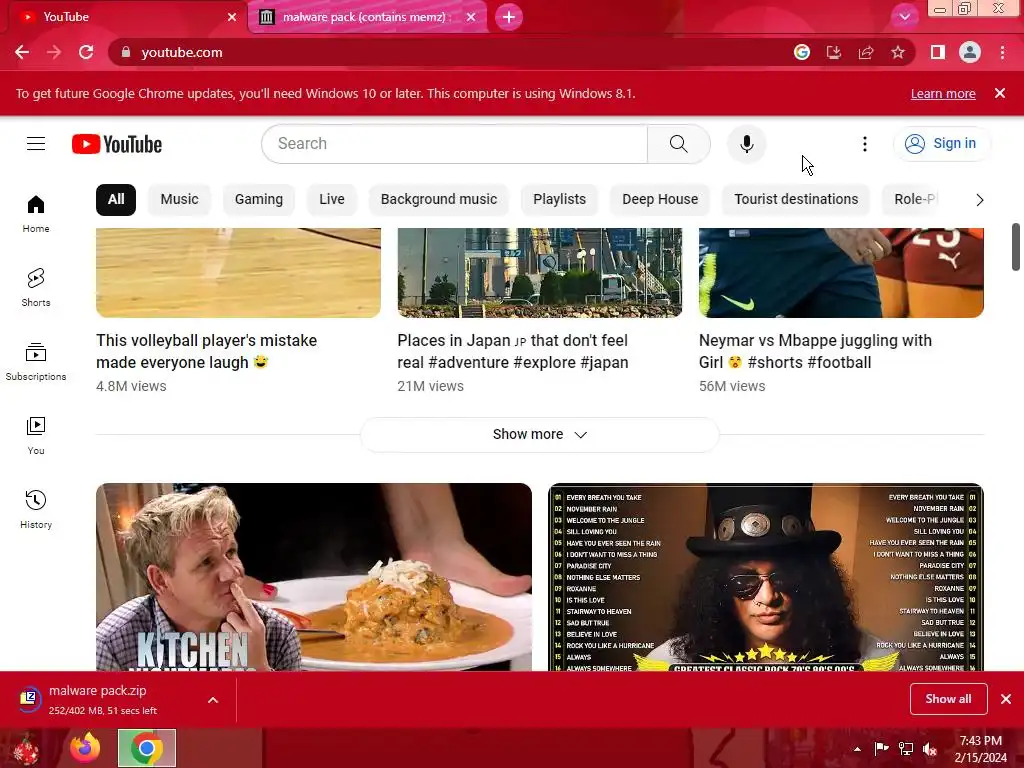Click the Google search-this-page icon in the address bar

(802, 52)
